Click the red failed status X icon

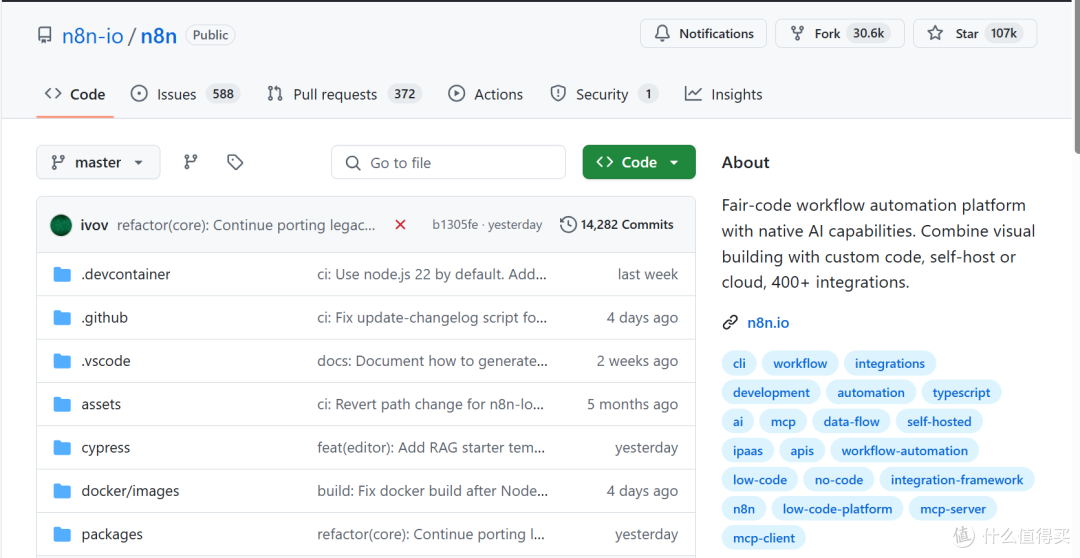400,225
